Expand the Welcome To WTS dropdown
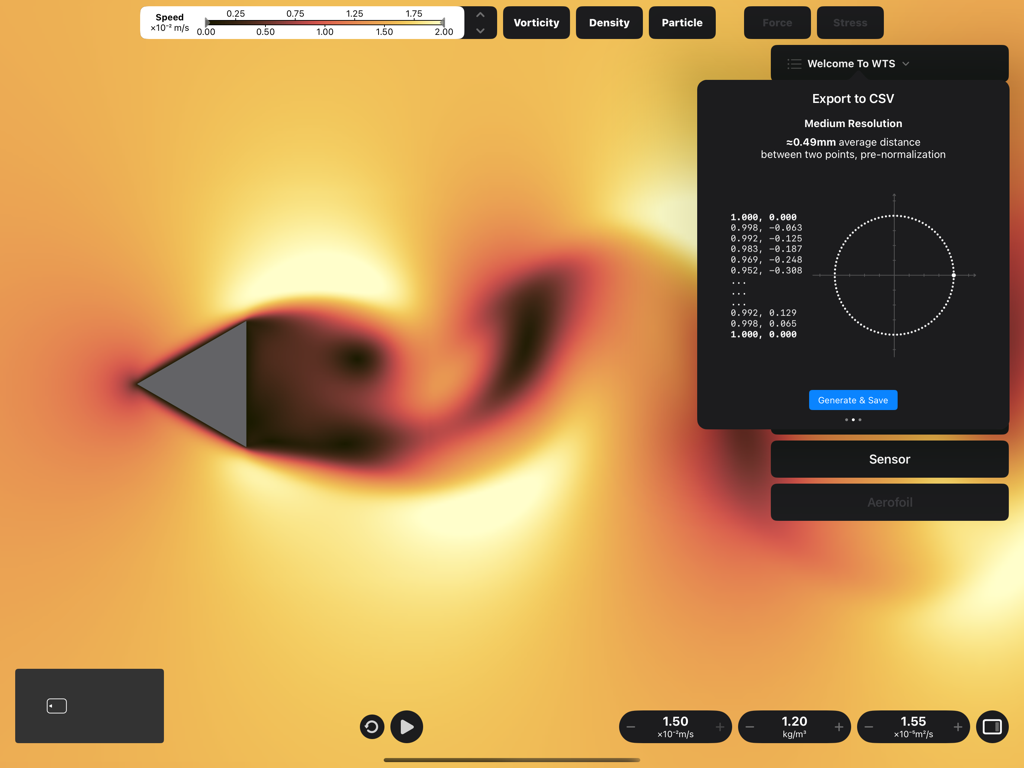The width and height of the screenshot is (1024, 768). [906, 63]
